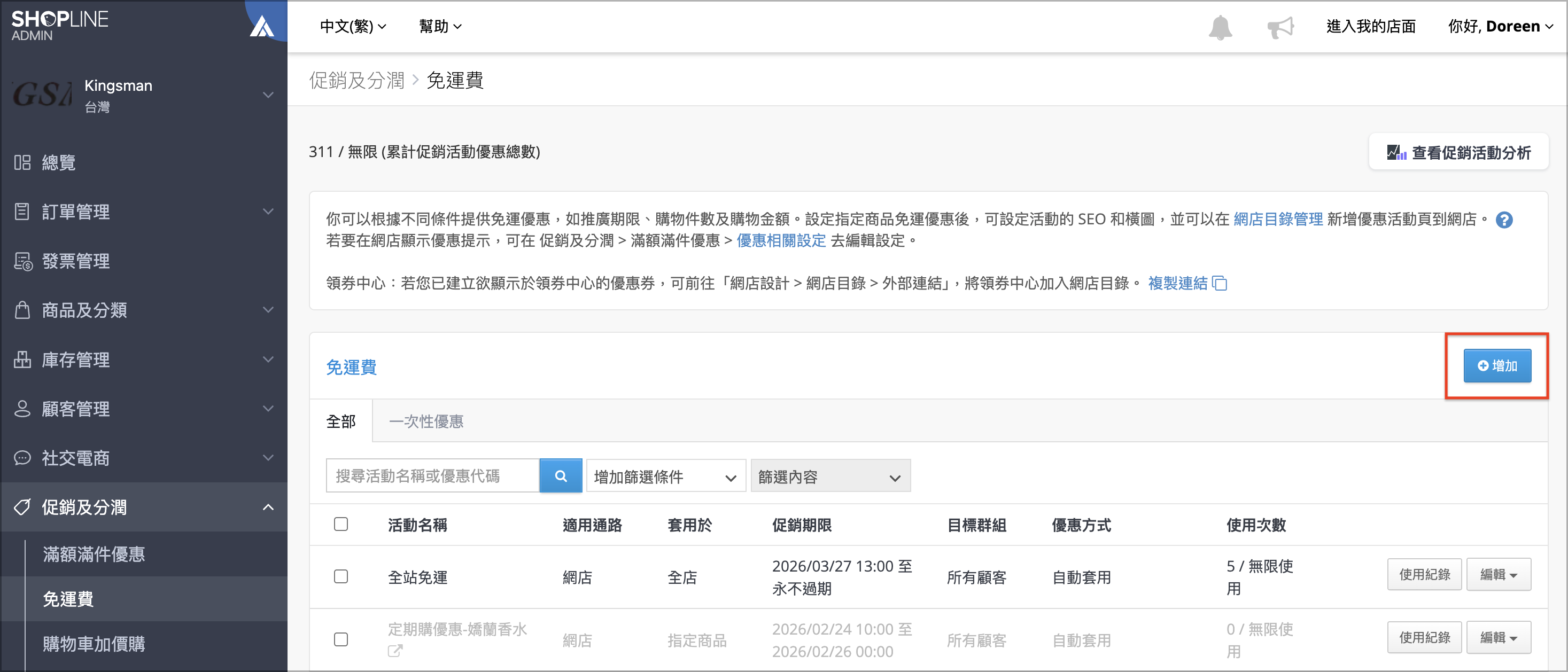Click the 商品及分類 shopping bag icon

coord(22,309)
